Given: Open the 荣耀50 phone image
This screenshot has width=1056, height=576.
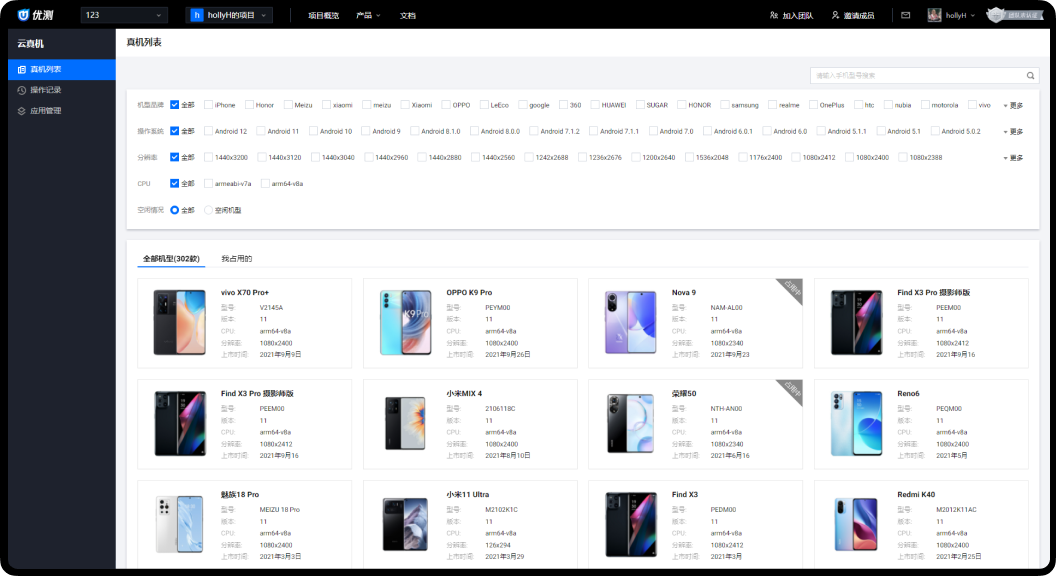Looking at the screenshot, I should (630, 424).
